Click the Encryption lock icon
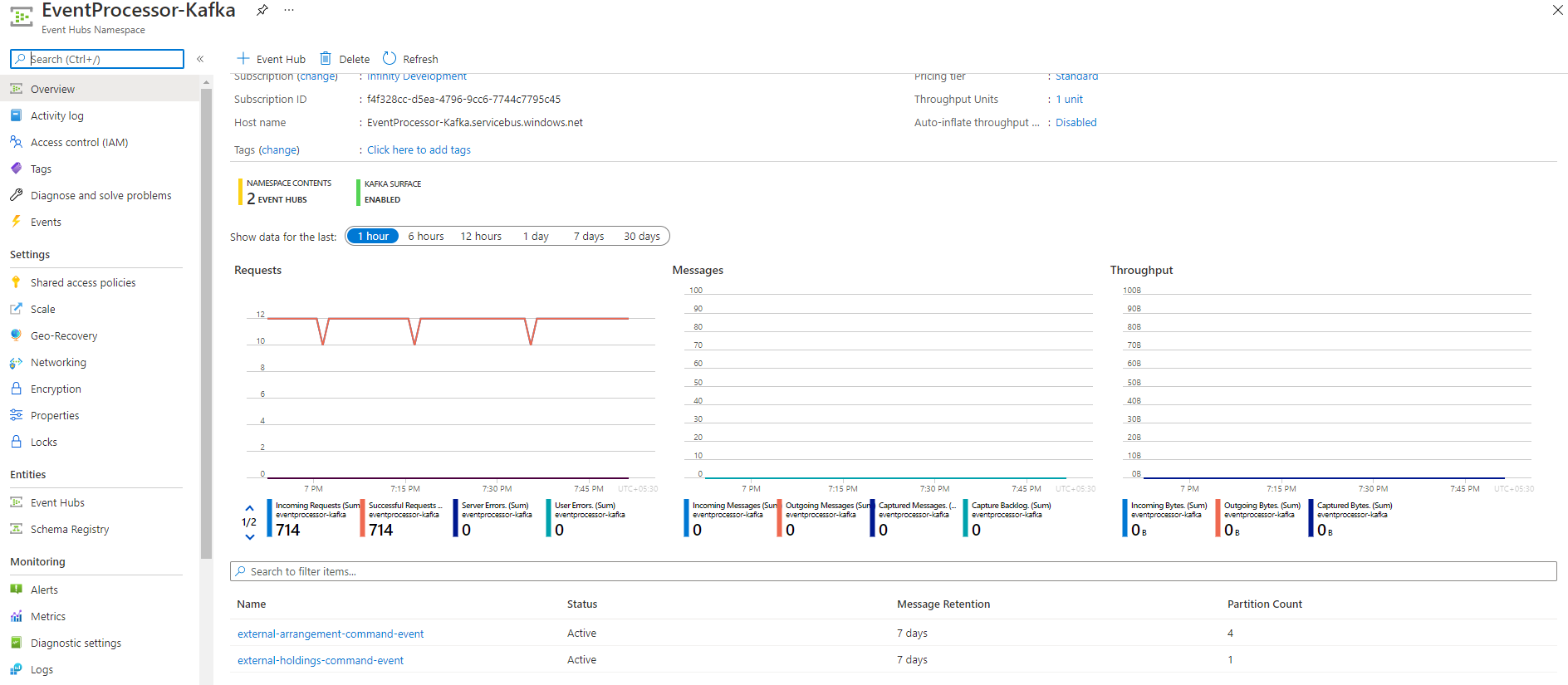 [x=16, y=389]
